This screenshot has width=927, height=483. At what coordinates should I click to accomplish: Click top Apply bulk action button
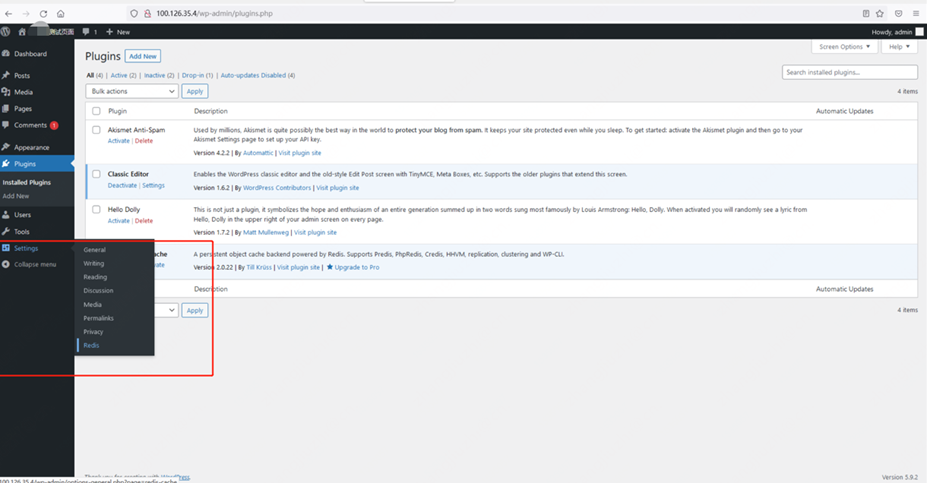tap(195, 92)
